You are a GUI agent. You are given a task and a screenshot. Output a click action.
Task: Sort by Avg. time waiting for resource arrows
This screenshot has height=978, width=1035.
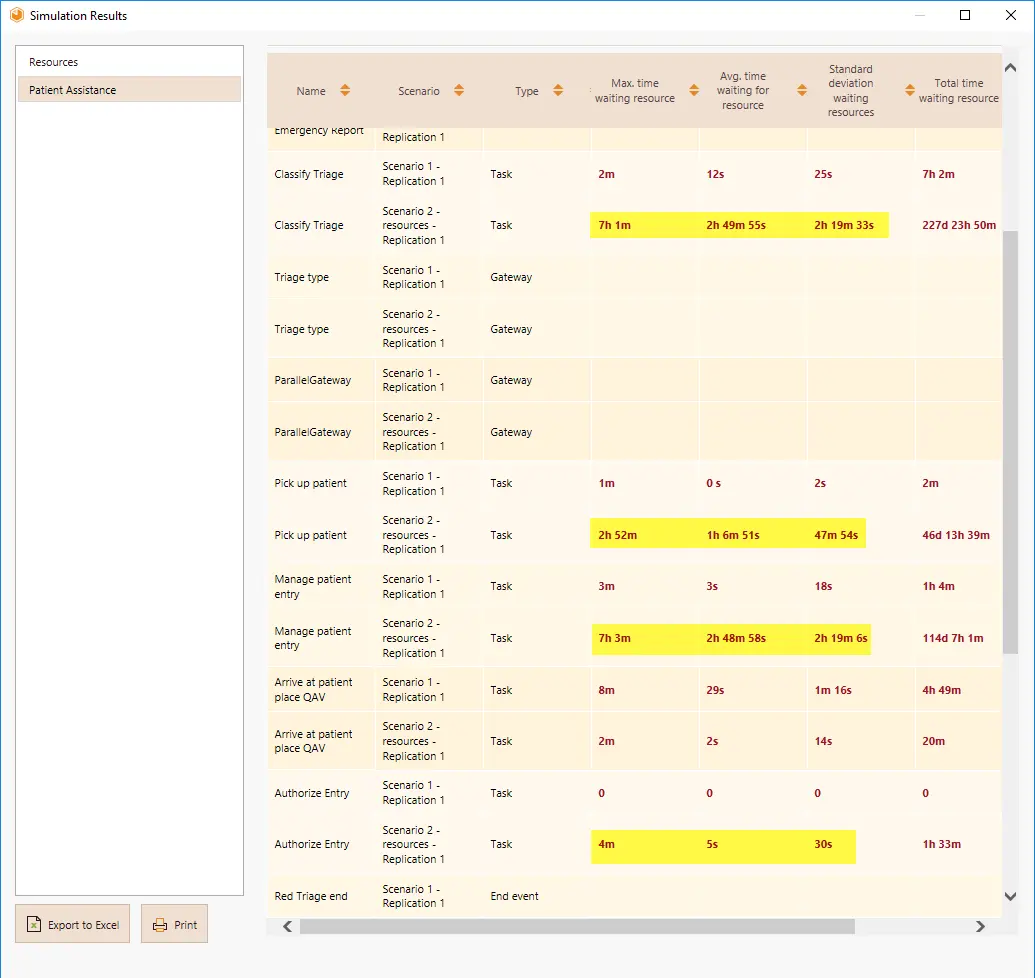coord(802,90)
